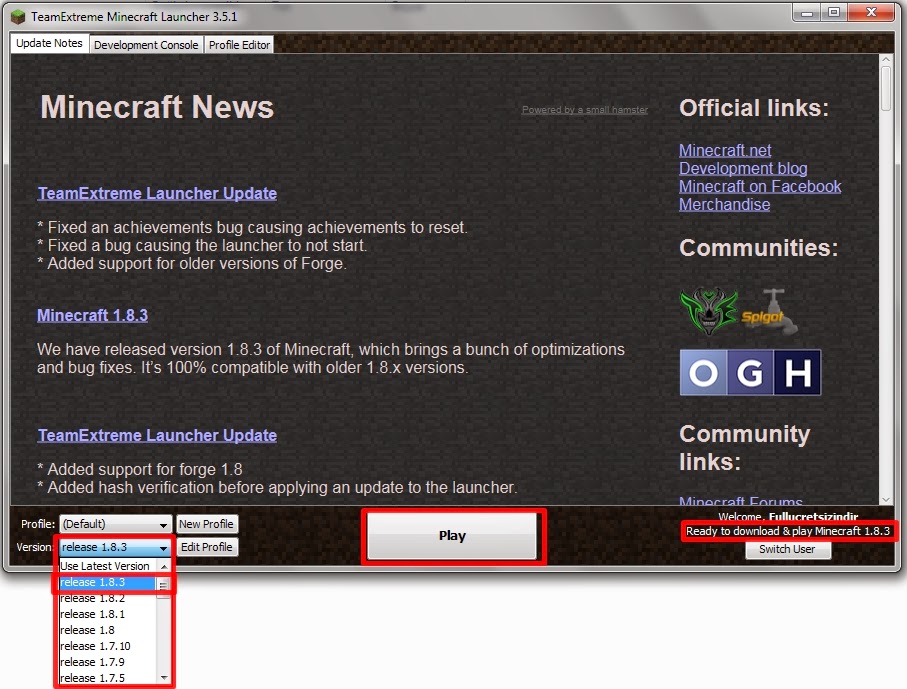Click the New Profile button
Screen dimensions: 907x689
206,524
